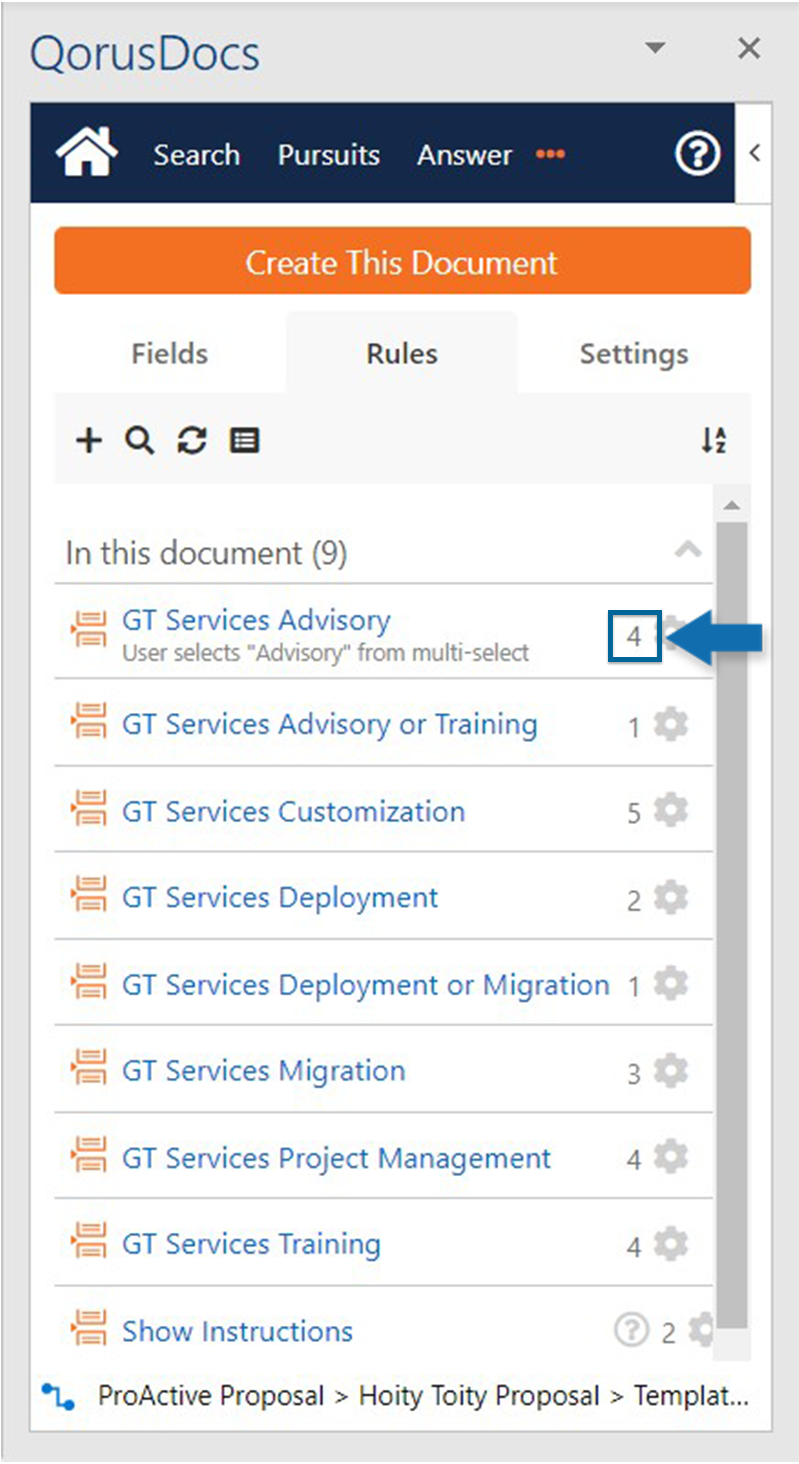
Task: Open gear settings for GT Services Project Management
Action: (670, 1158)
